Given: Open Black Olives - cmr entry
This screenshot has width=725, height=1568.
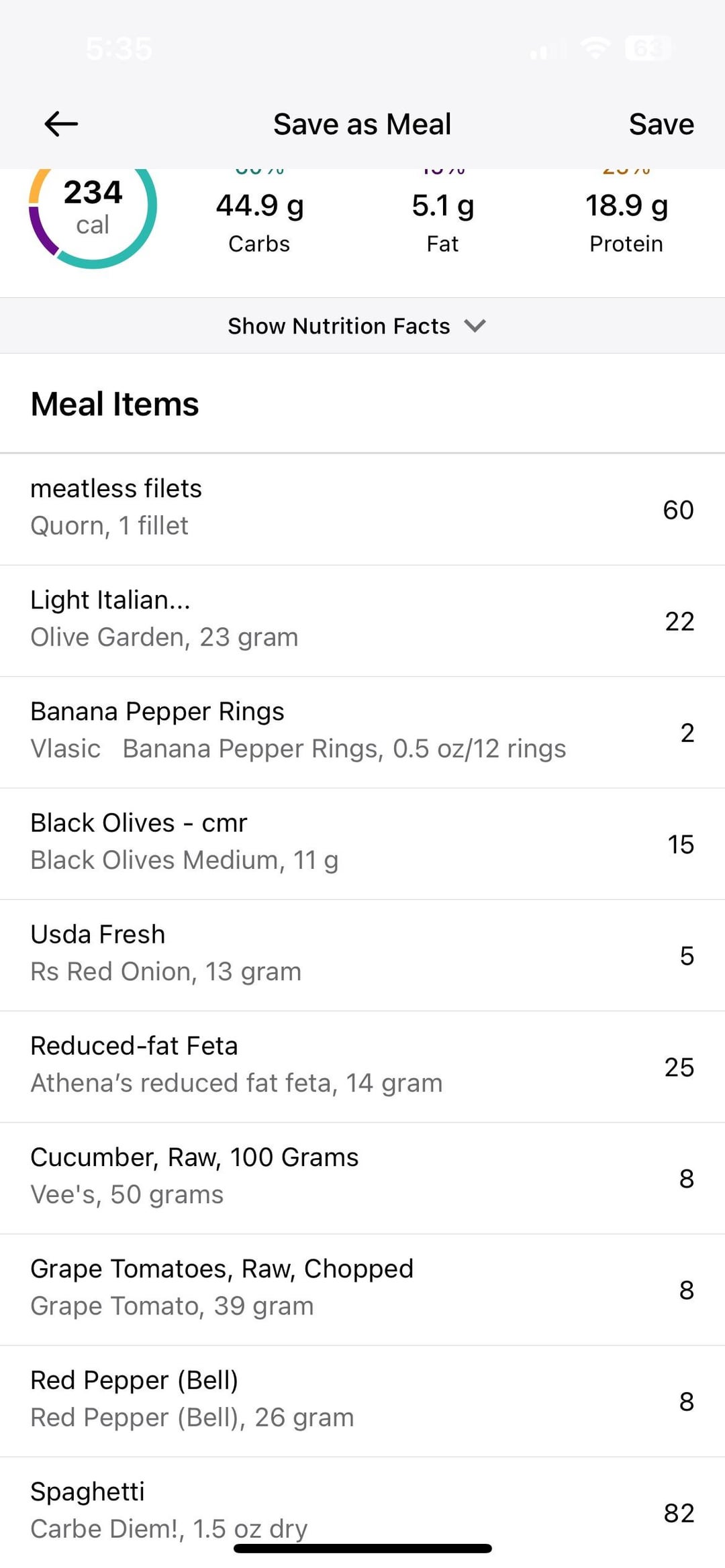Looking at the screenshot, I should click(x=362, y=843).
